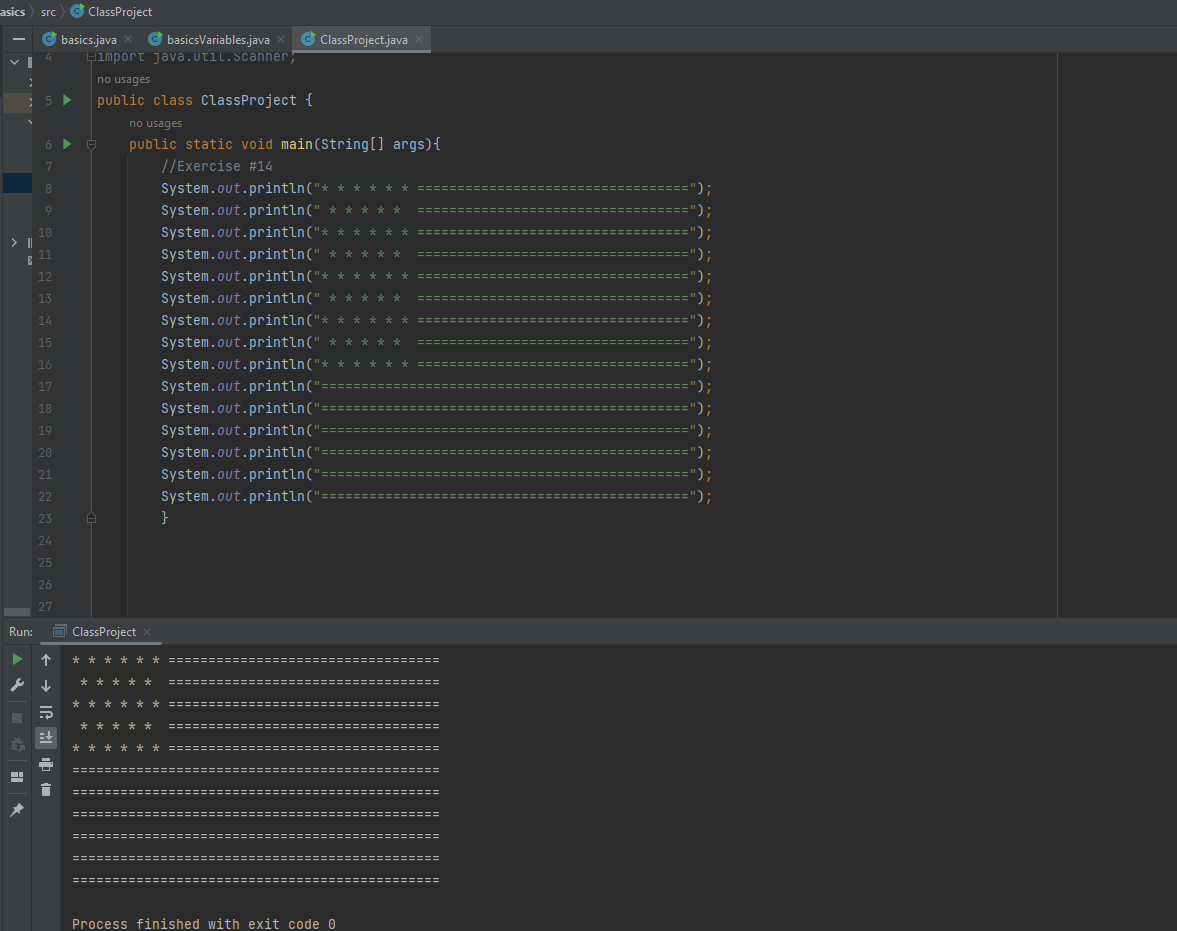The width and height of the screenshot is (1177, 931).
Task: Click the Stop process square icon
Action: [17, 718]
